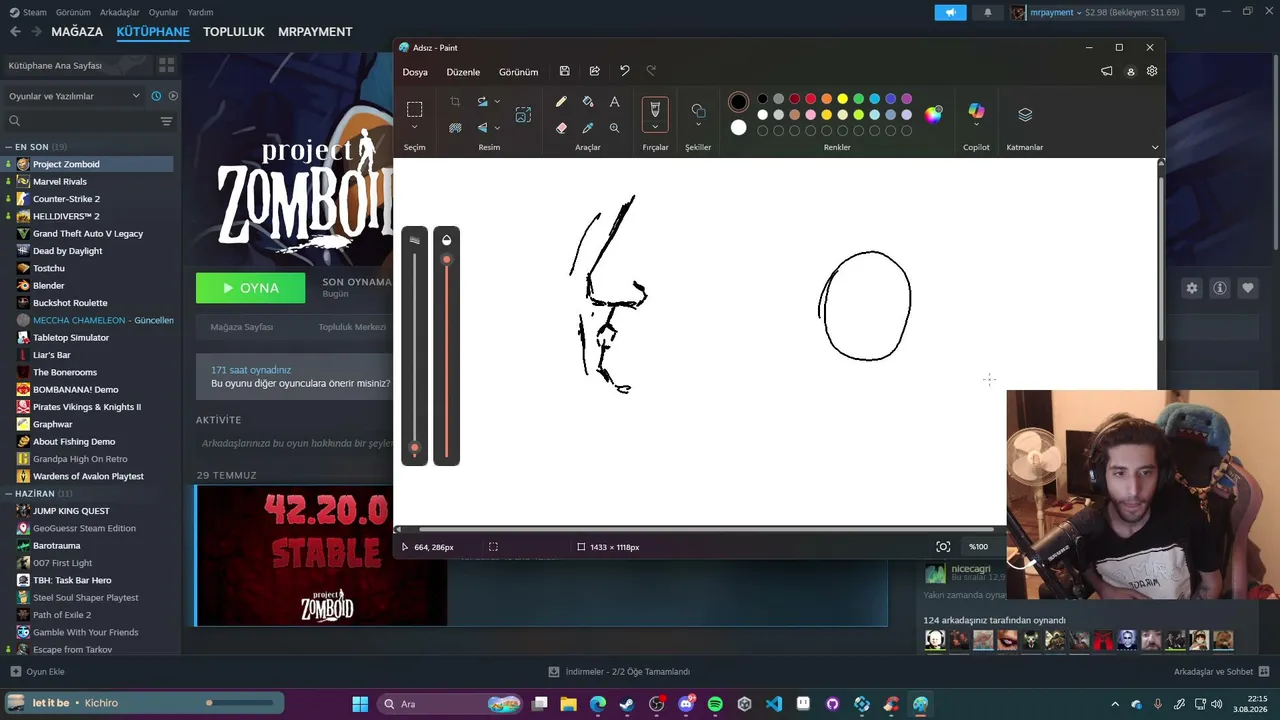This screenshot has width=1280, height=720.
Task: Open the Shapes (Şekiller) dropdown in Paint
Action: (x=698, y=126)
